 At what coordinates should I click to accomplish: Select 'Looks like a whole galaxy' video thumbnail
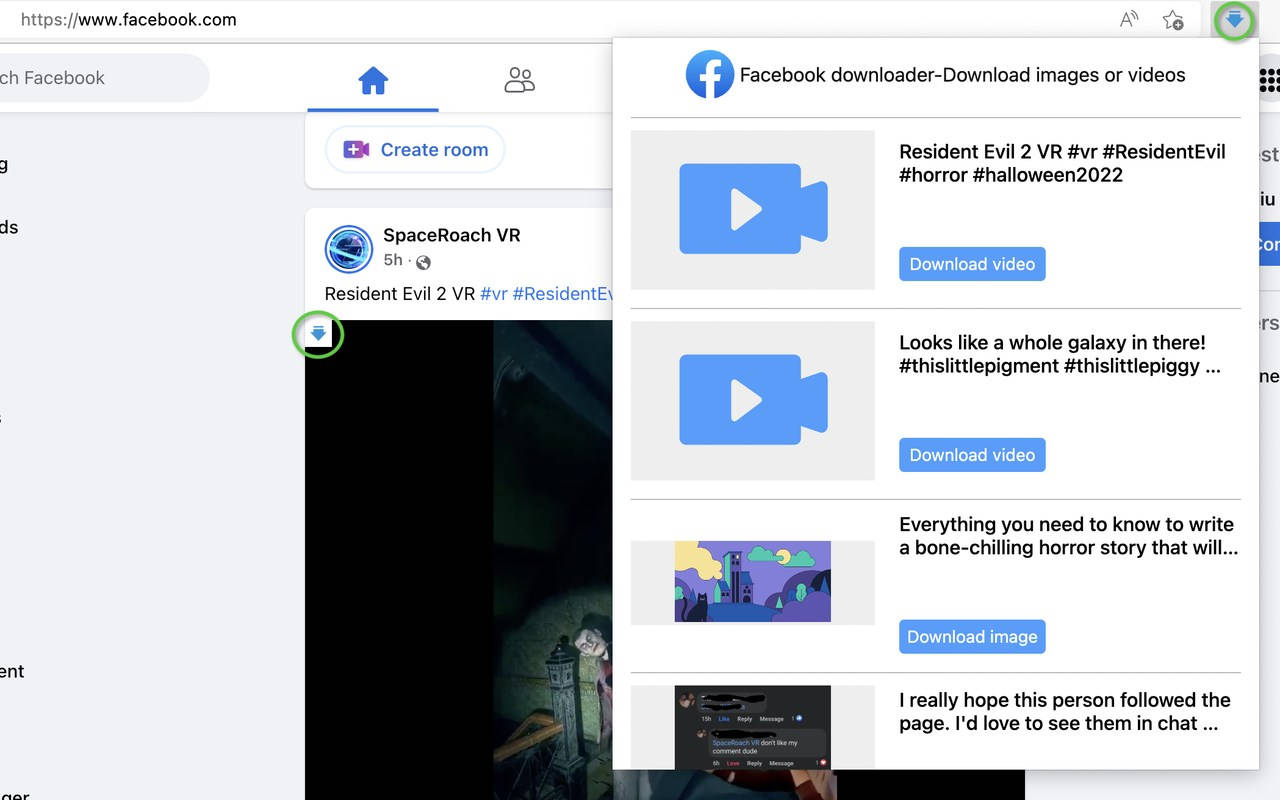click(x=753, y=400)
